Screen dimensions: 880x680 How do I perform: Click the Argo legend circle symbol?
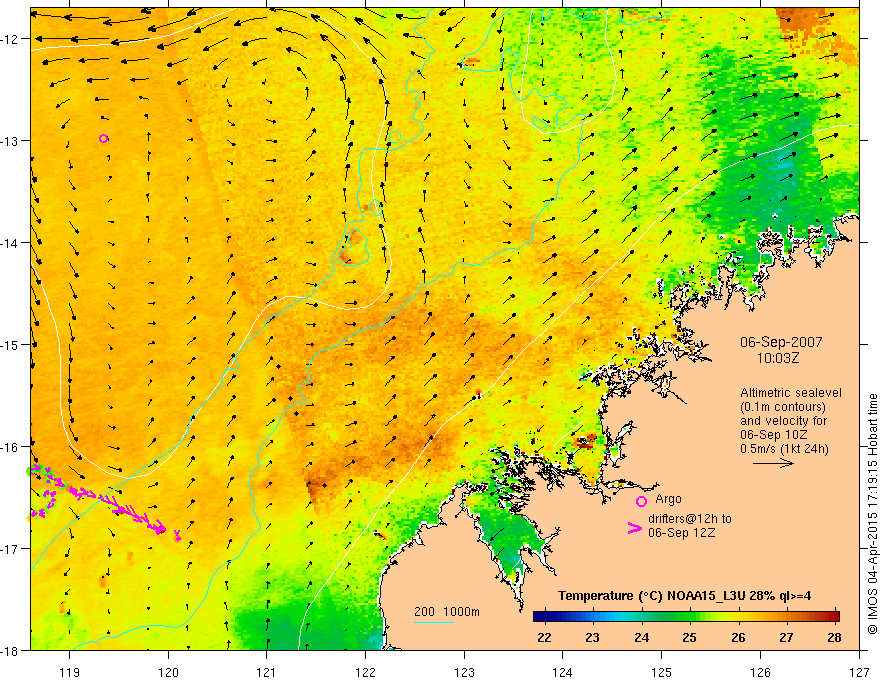click(641, 502)
